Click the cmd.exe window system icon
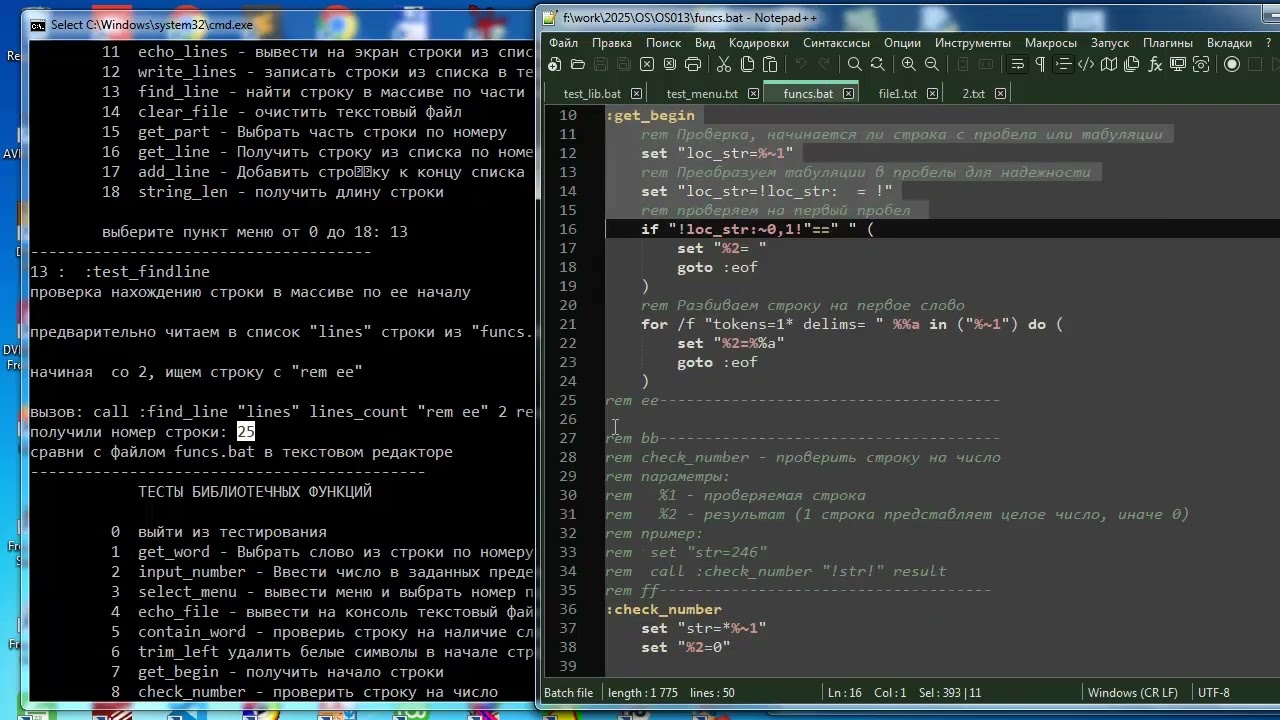 tap(38, 25)
